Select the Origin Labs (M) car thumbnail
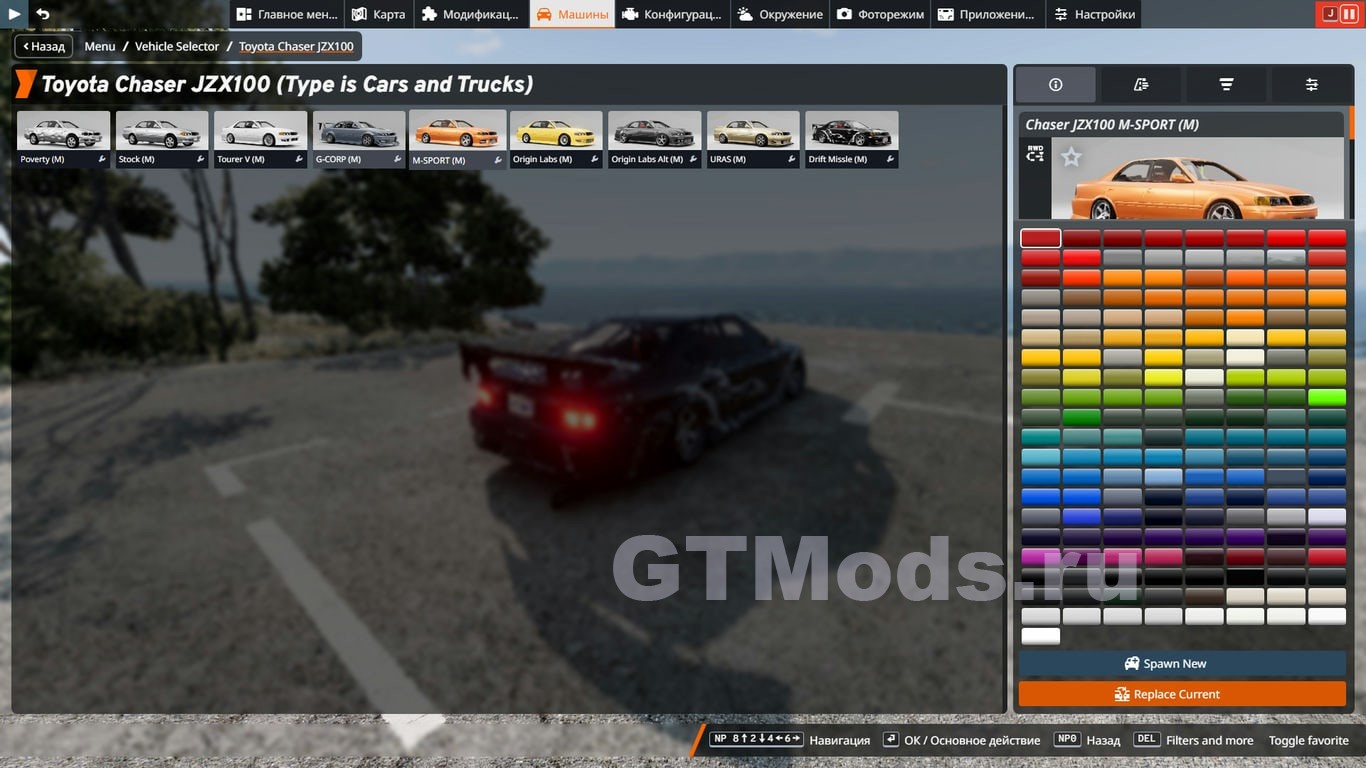 click(556, 139)
